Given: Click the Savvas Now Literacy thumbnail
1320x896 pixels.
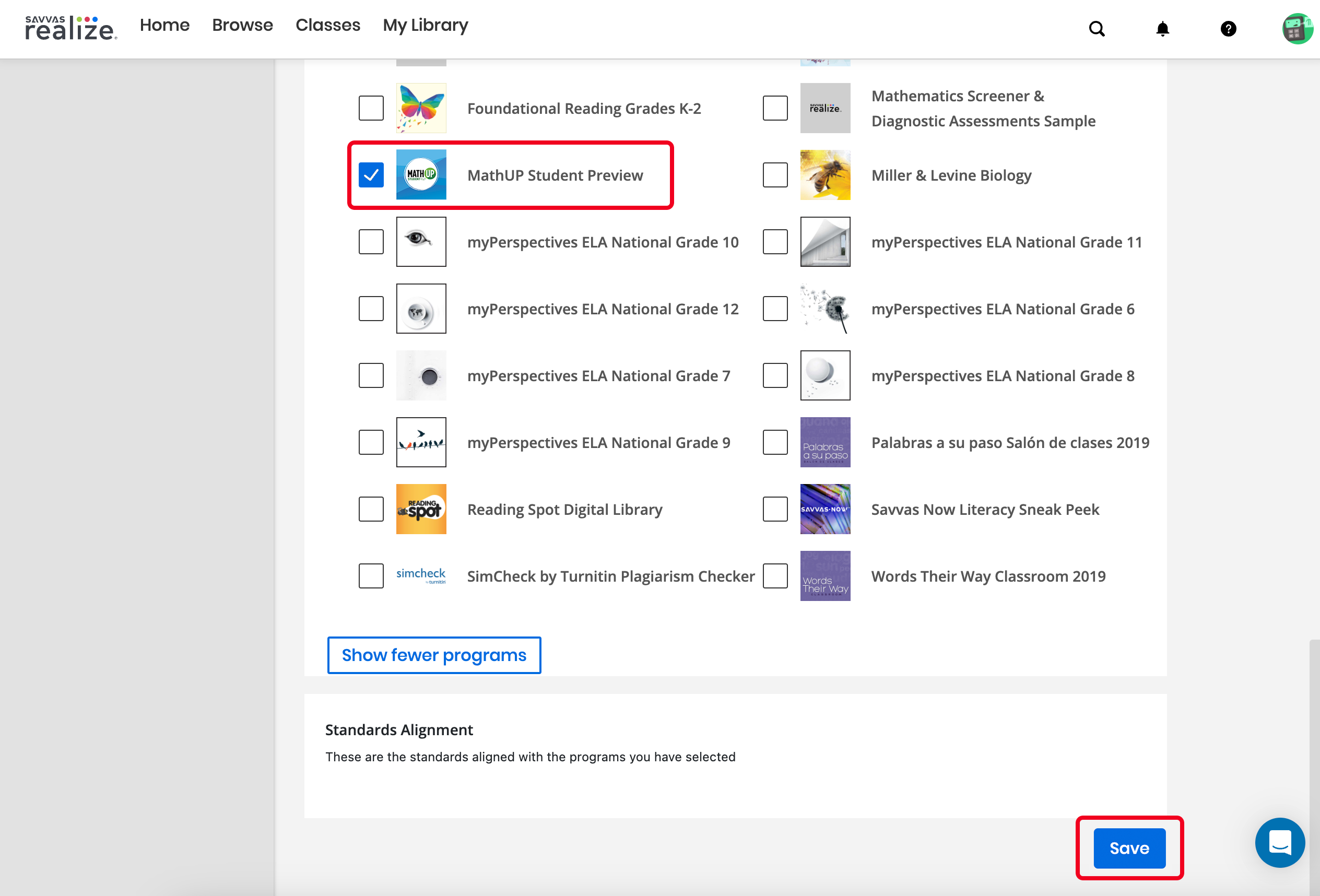Looking at the screenshot, I should [x=826, y=509].
